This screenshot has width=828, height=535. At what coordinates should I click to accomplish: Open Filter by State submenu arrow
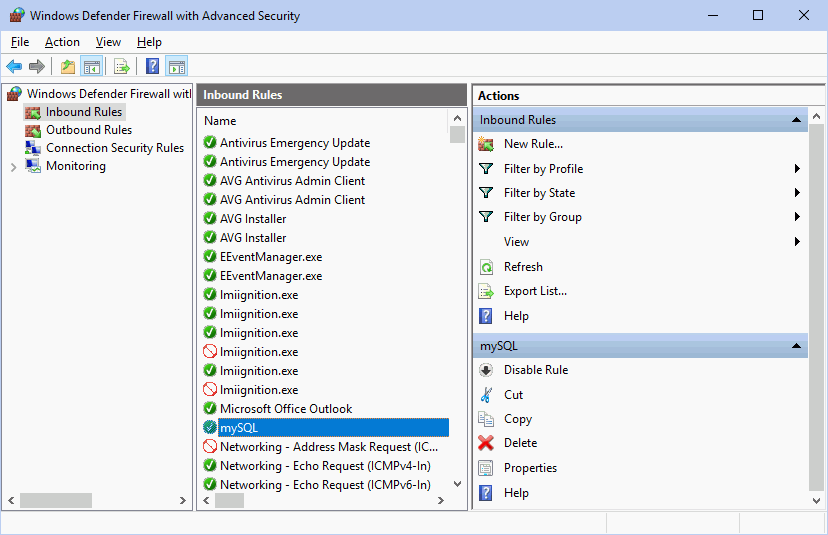point(797,193)
